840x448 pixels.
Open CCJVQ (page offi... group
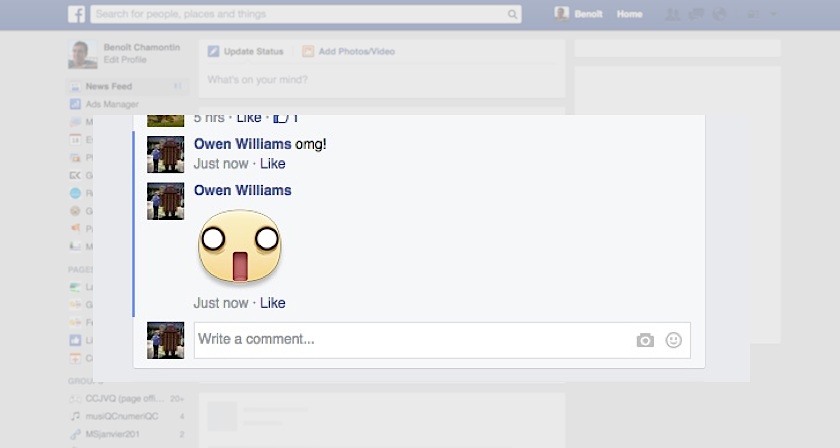click(x=126, y=399)
